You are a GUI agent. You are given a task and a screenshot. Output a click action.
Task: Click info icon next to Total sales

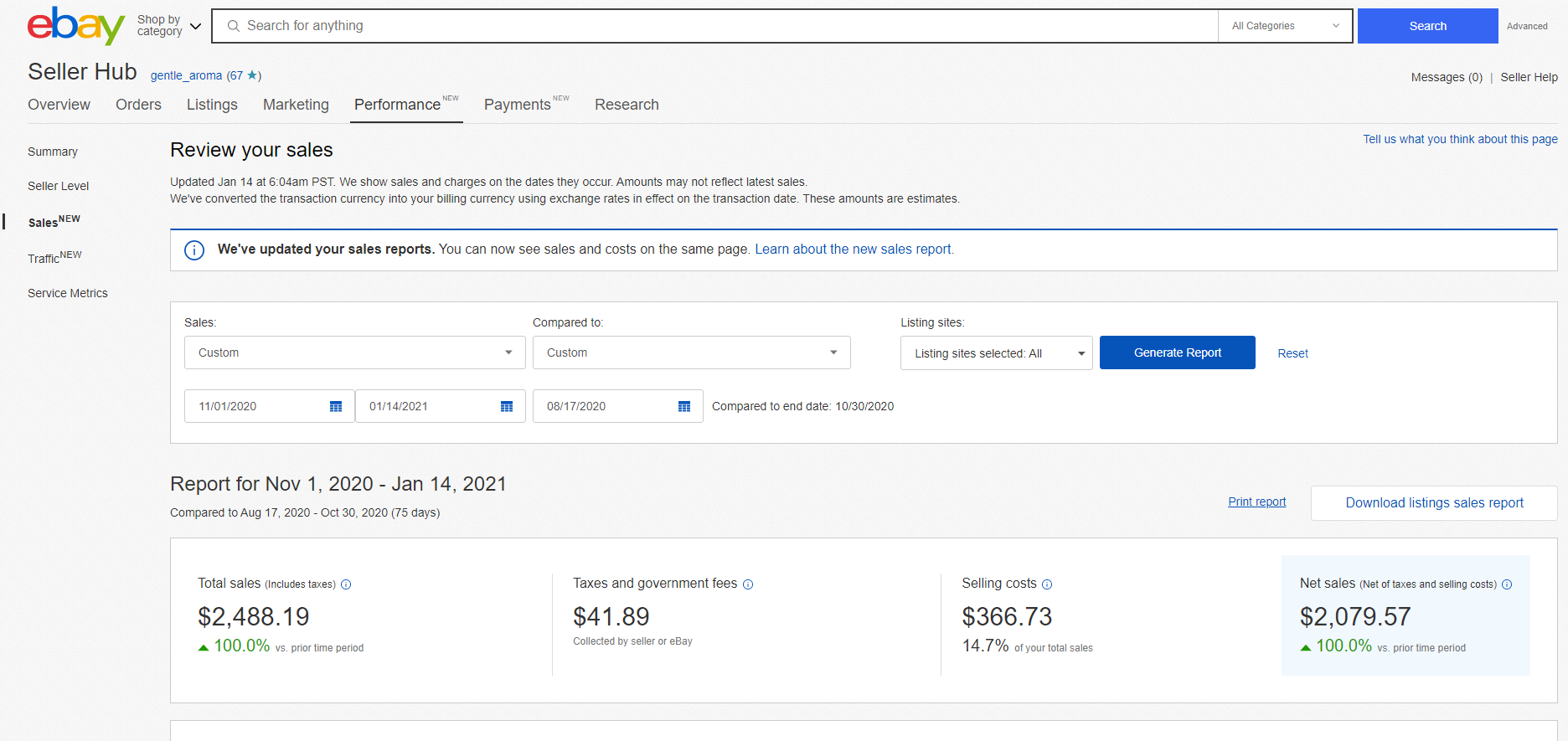click(346, 584)
